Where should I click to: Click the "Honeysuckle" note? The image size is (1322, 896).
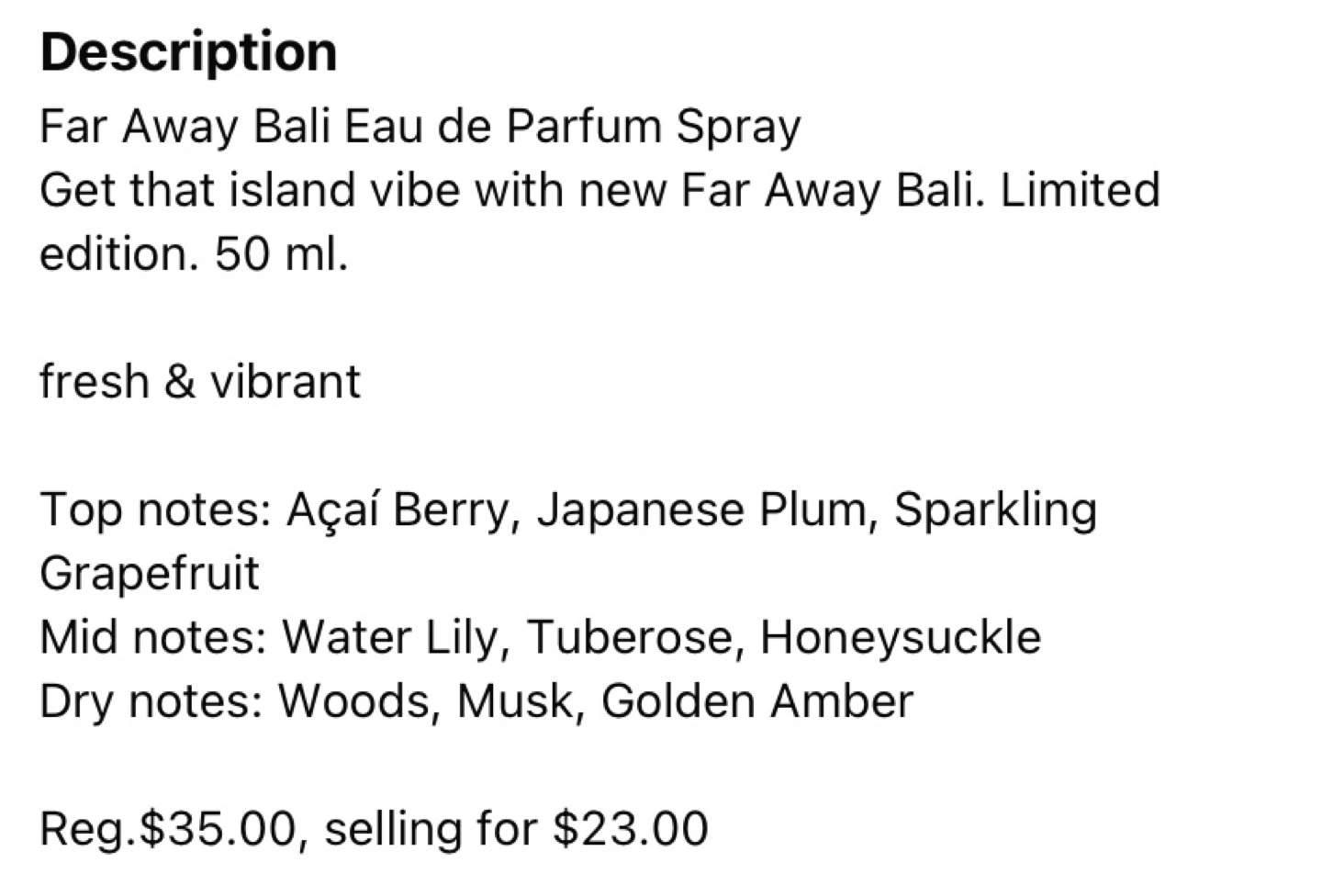pyautogui.click(x=901, y=638)
